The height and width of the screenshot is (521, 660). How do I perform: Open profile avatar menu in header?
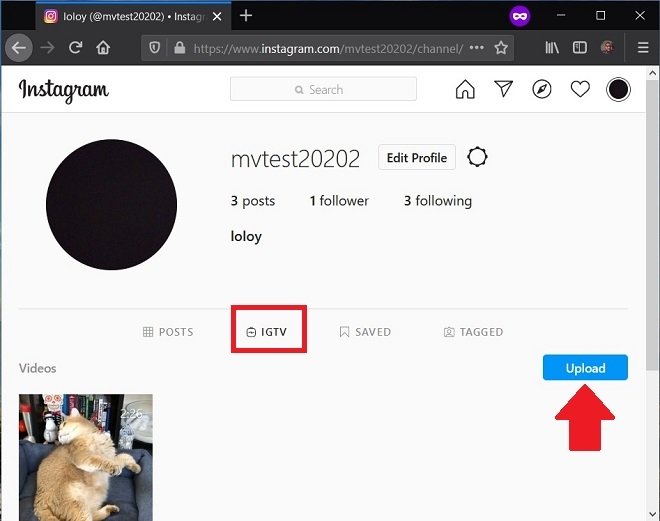[x=618, y=89]
